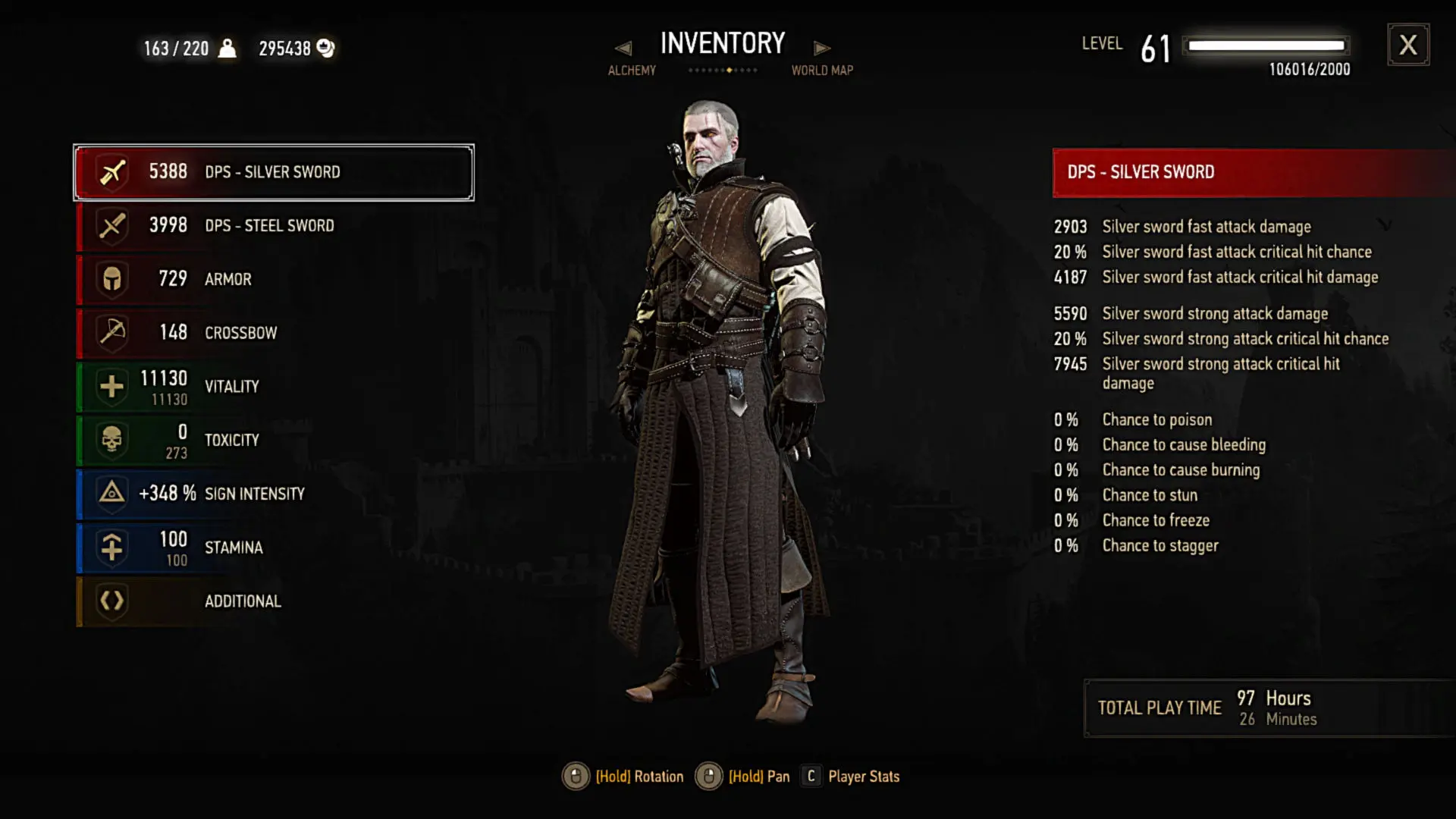Expand the Additional stats category

[x=275, y=601]
